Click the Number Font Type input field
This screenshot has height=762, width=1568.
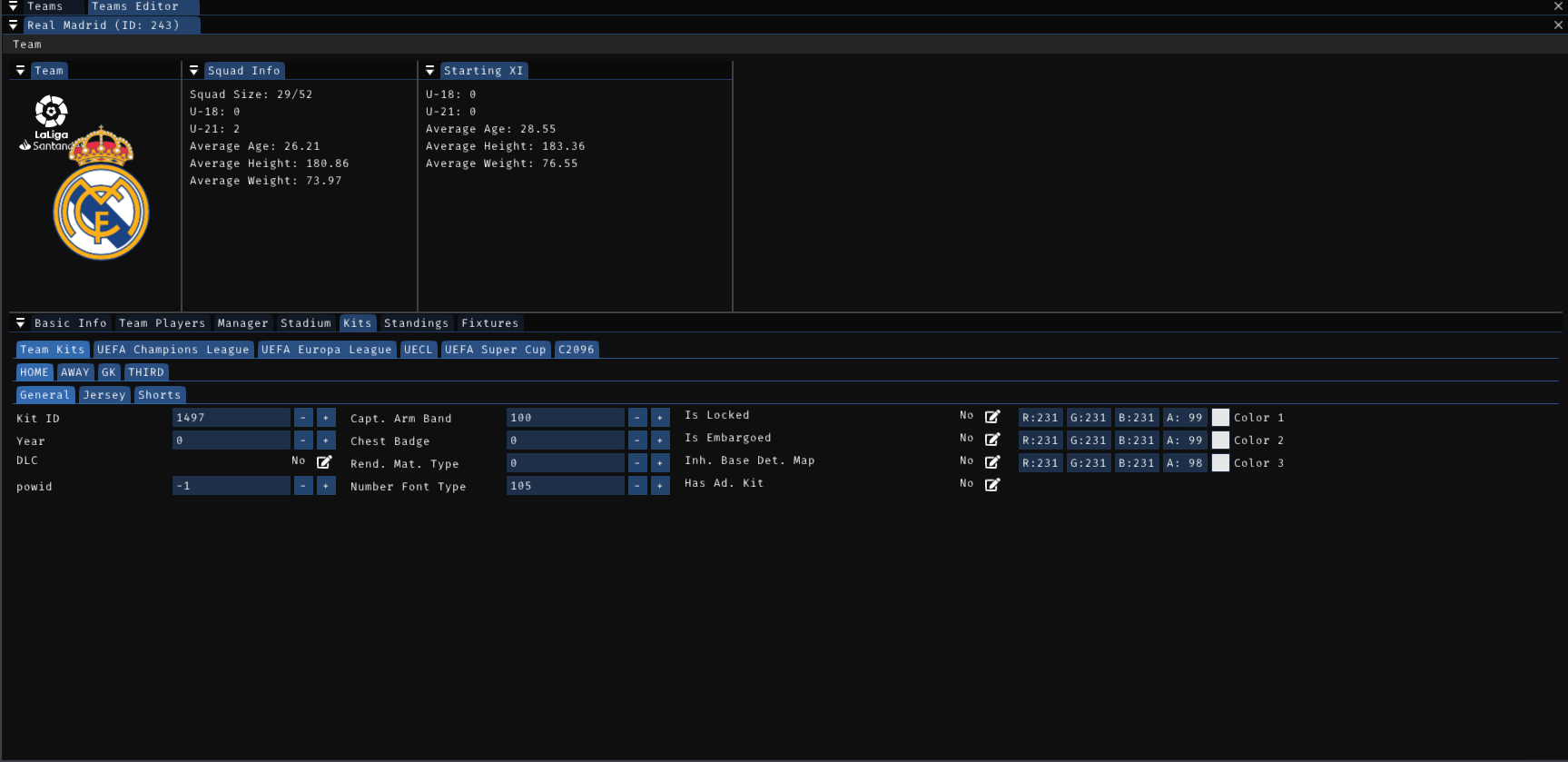(566, 486)
